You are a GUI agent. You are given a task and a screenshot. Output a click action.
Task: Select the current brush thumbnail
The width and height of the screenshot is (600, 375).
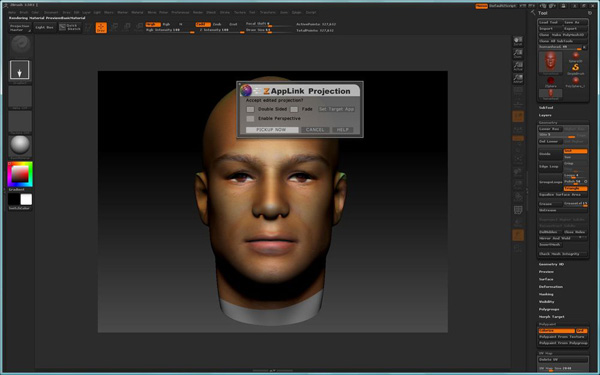[20, 45]
